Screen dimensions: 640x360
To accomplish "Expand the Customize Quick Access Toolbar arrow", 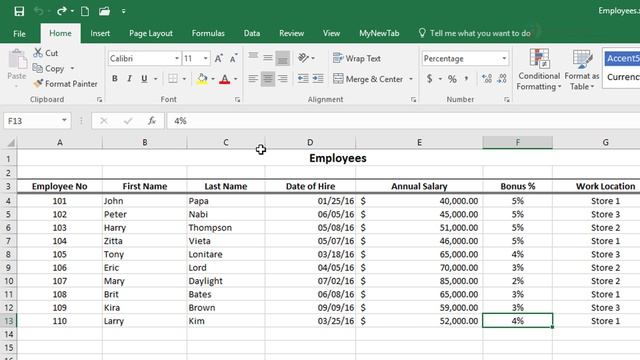I will [x=123, y=11].
